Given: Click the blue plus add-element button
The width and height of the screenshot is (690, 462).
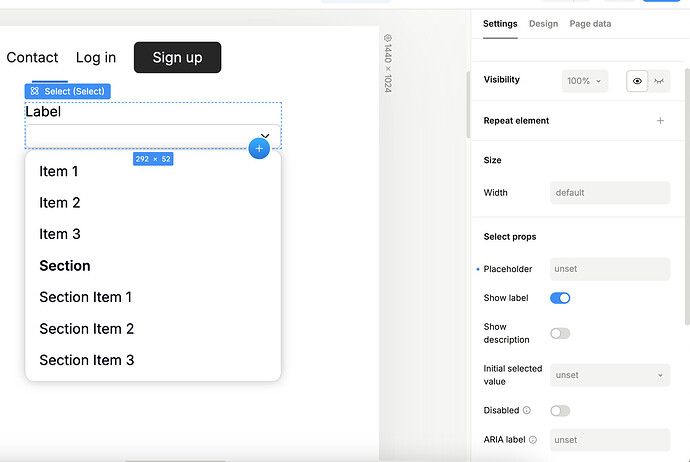Looking at the screenshot, I should [x=259, y=148].
